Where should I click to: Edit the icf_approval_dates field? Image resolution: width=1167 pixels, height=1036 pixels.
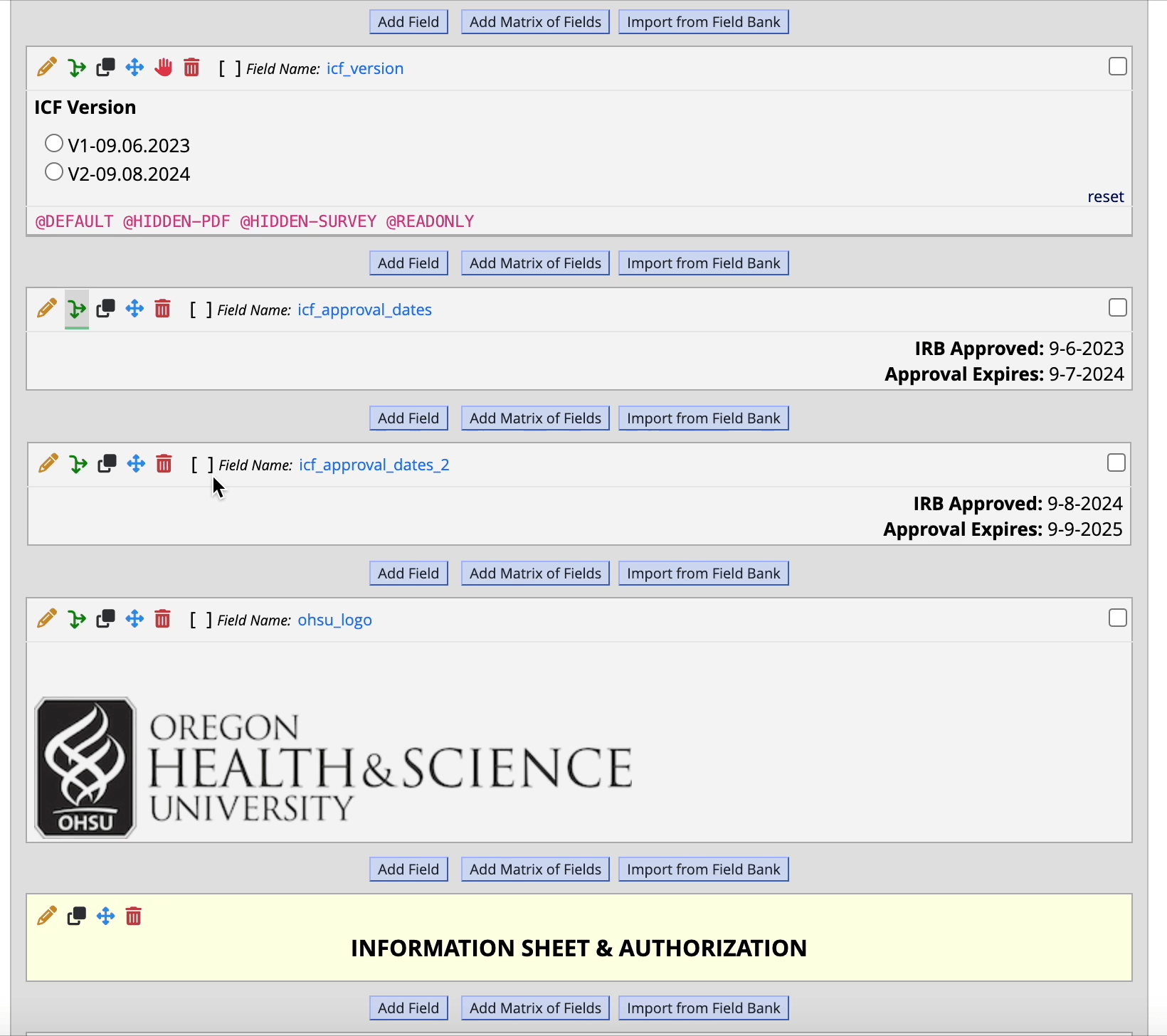pyautogui.click(x=47, y=309)
